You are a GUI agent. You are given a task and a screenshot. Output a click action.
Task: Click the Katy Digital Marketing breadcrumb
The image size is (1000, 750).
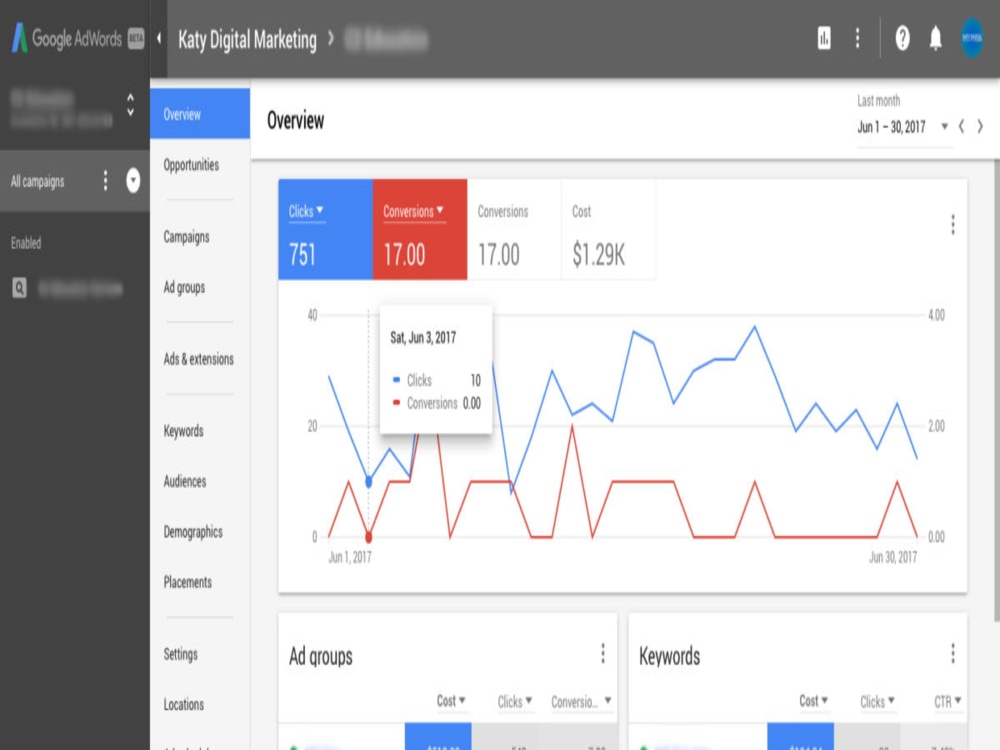[x=247, y=40]
